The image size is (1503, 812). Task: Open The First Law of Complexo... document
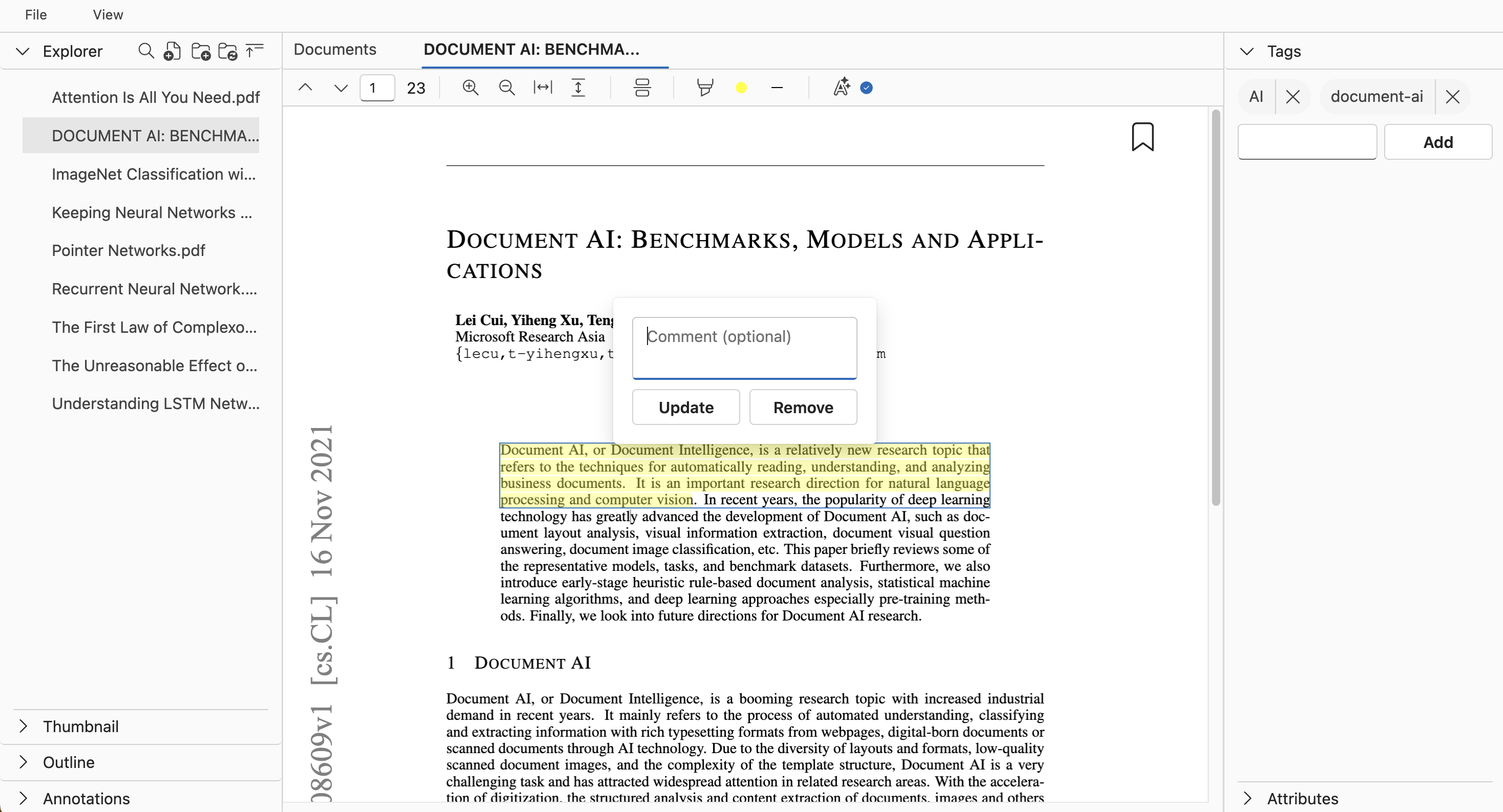[x=154, y=327]
